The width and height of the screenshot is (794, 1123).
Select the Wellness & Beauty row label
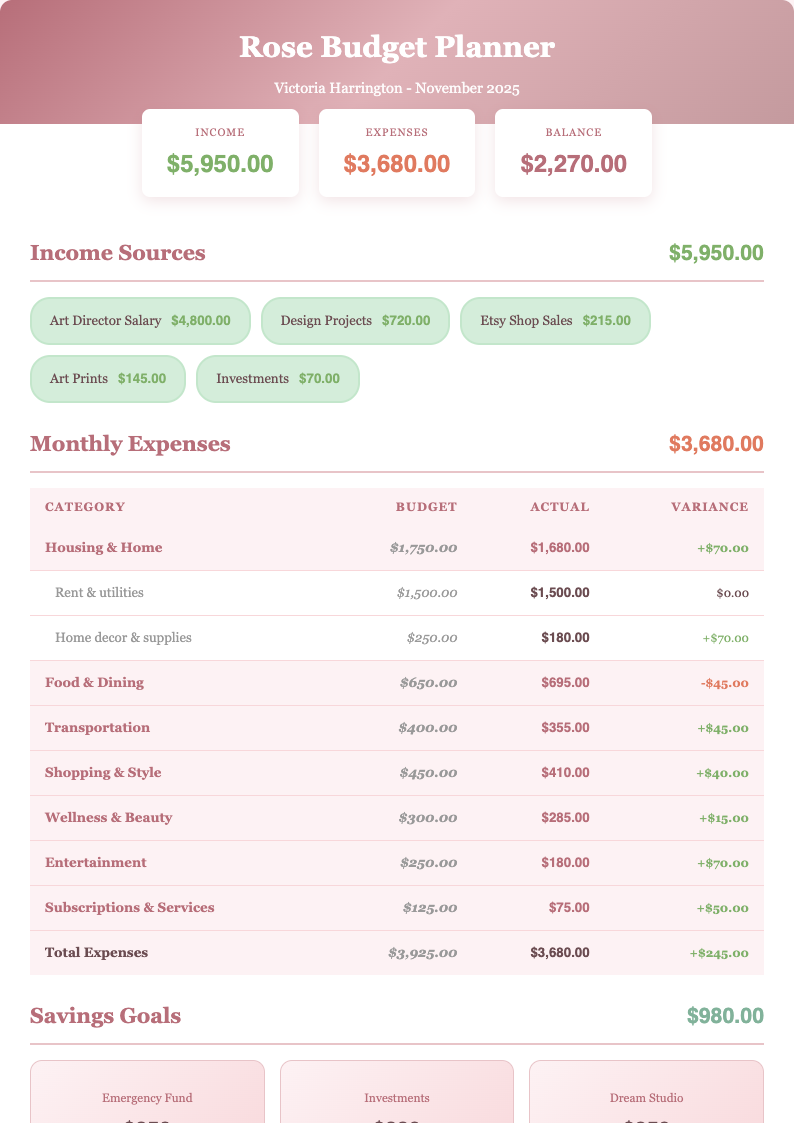pyautogui.click(x=109, y=818)
